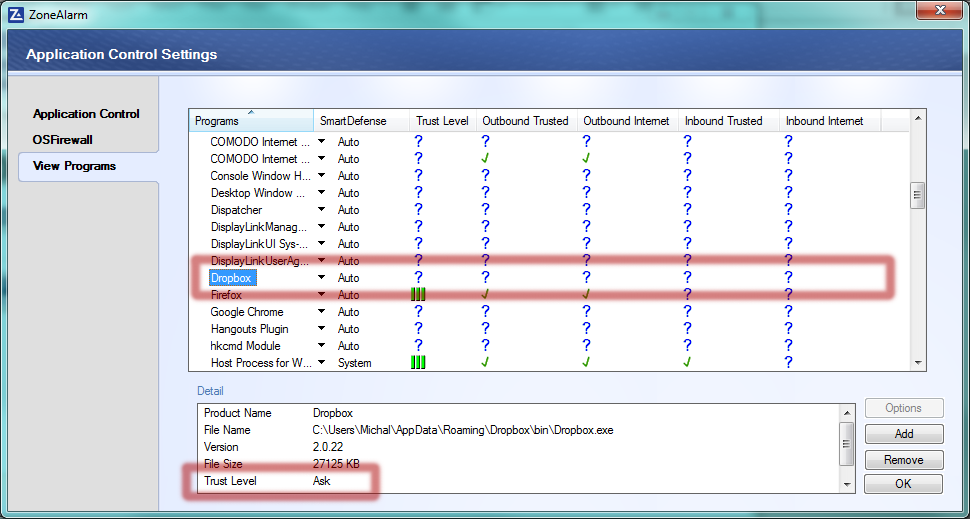Open SmartDefense dropdown for Host Process
Viewport: 970px width, 519px height.
pos(322,362)
